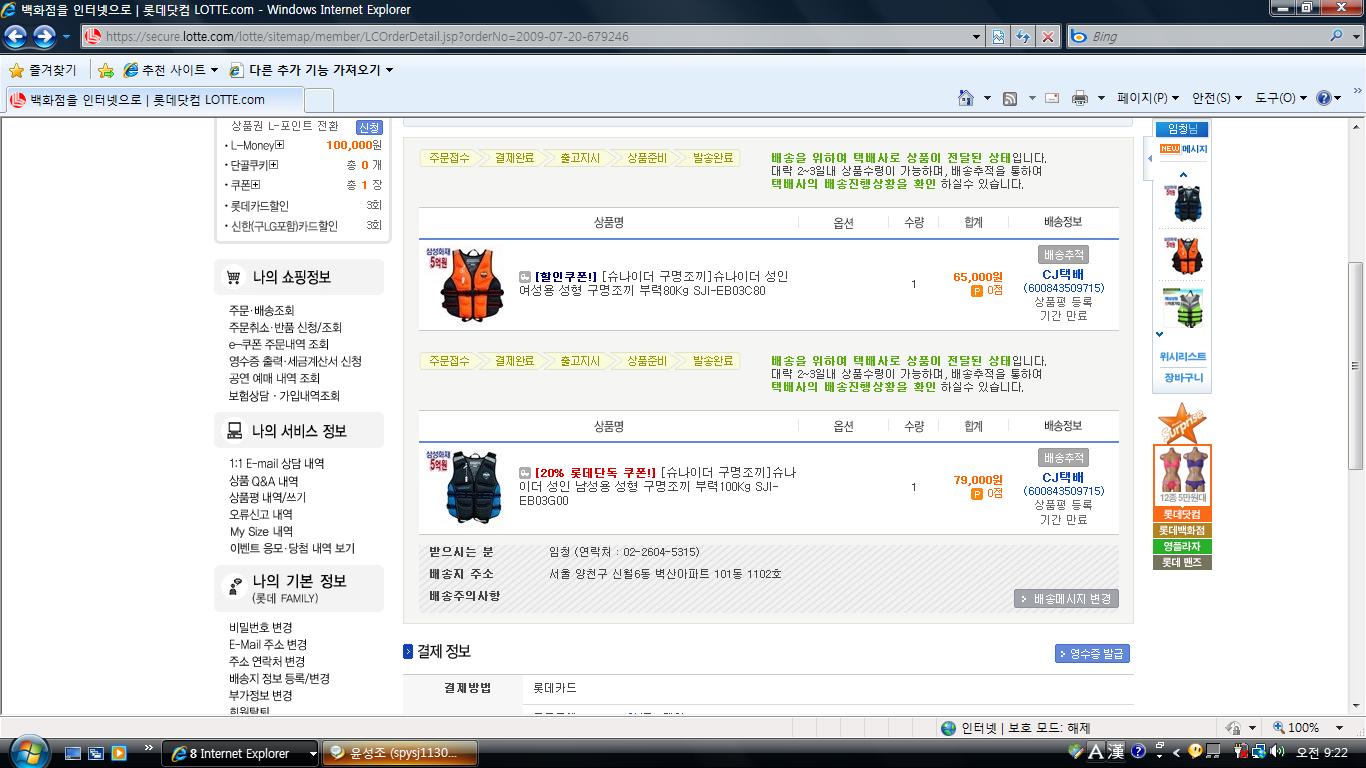Open e-쿠폰 주문내역 조회 link
Image resolution: width=1366 pixels, height=768 pixels.
pos(279,344)
